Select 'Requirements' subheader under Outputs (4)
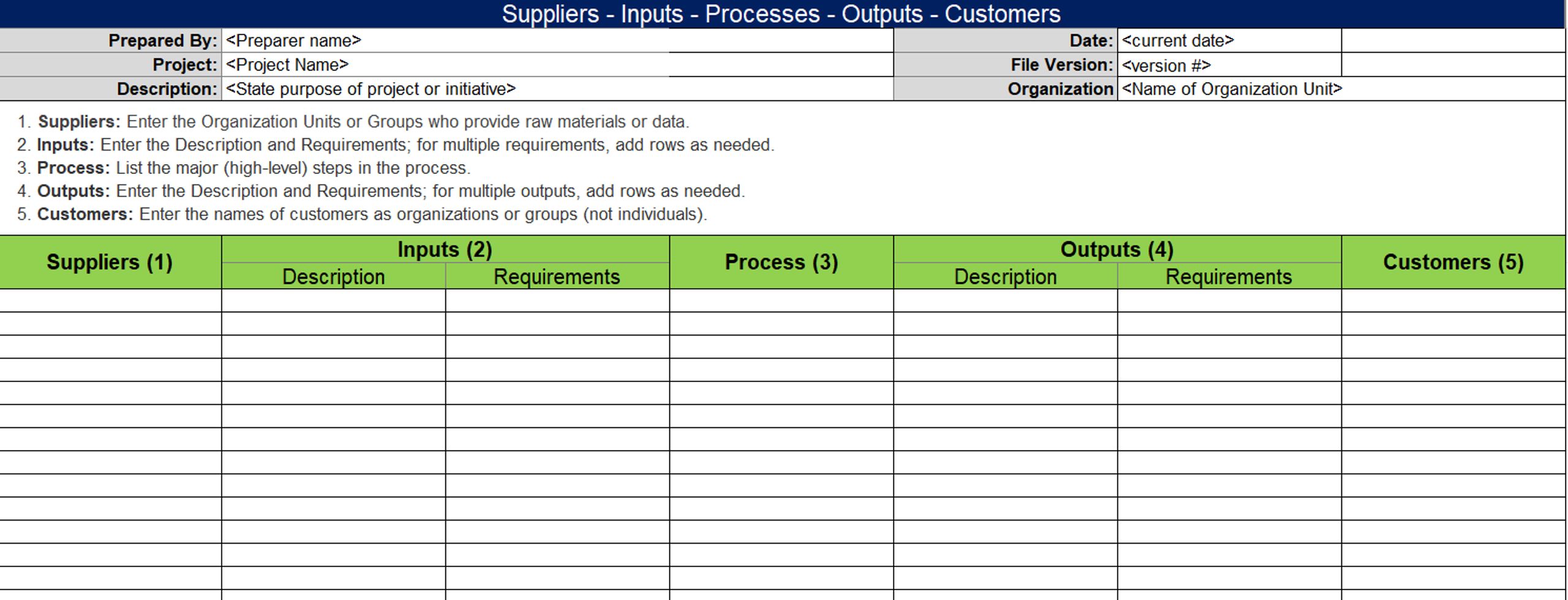Screen dimensions: 1568x600 (1229, 277)
